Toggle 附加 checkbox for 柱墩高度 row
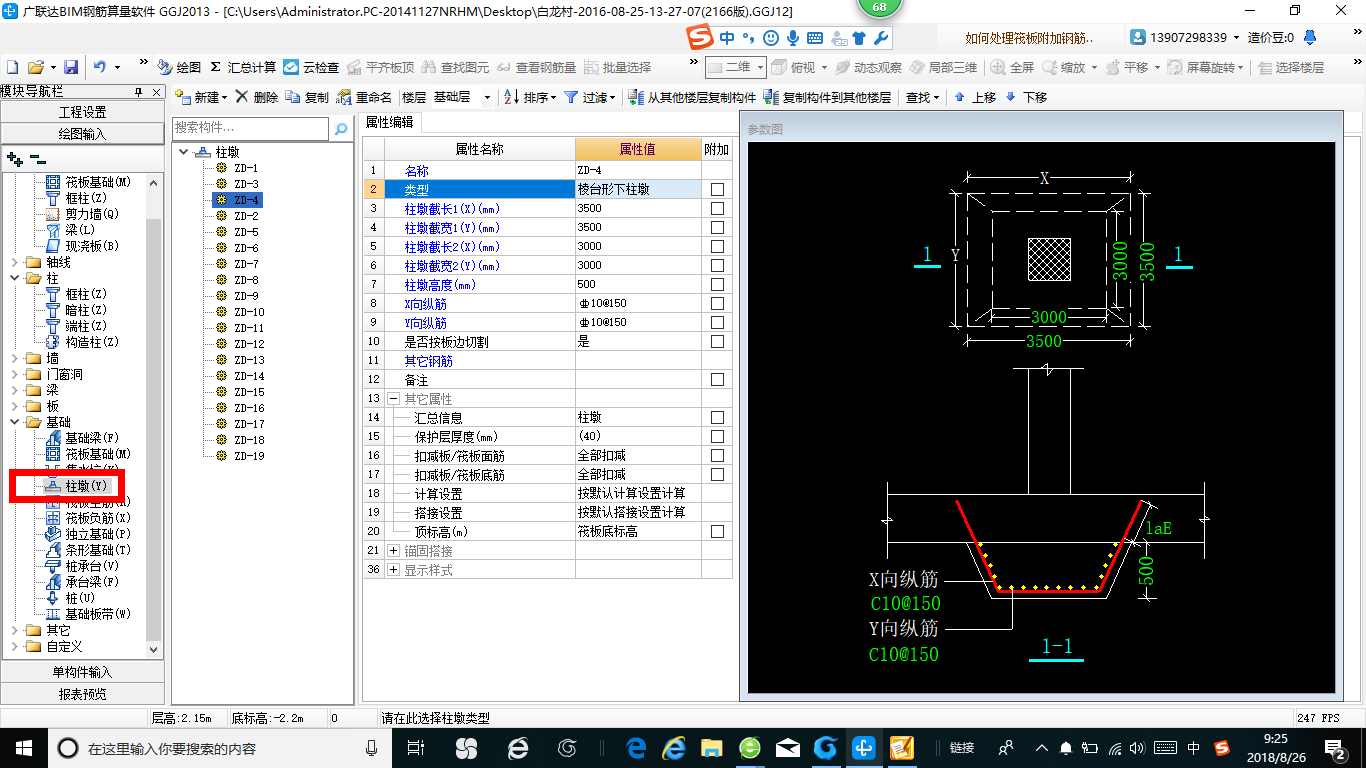 (x=717, y=284)
